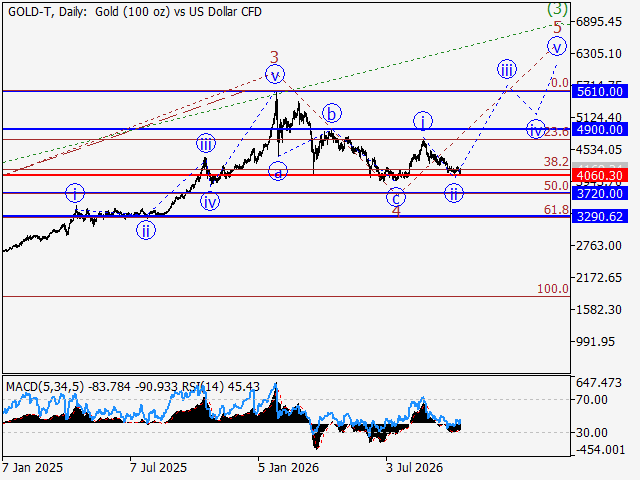Click the 0.0 Fibonacci level label

click(x=560, y=83)
